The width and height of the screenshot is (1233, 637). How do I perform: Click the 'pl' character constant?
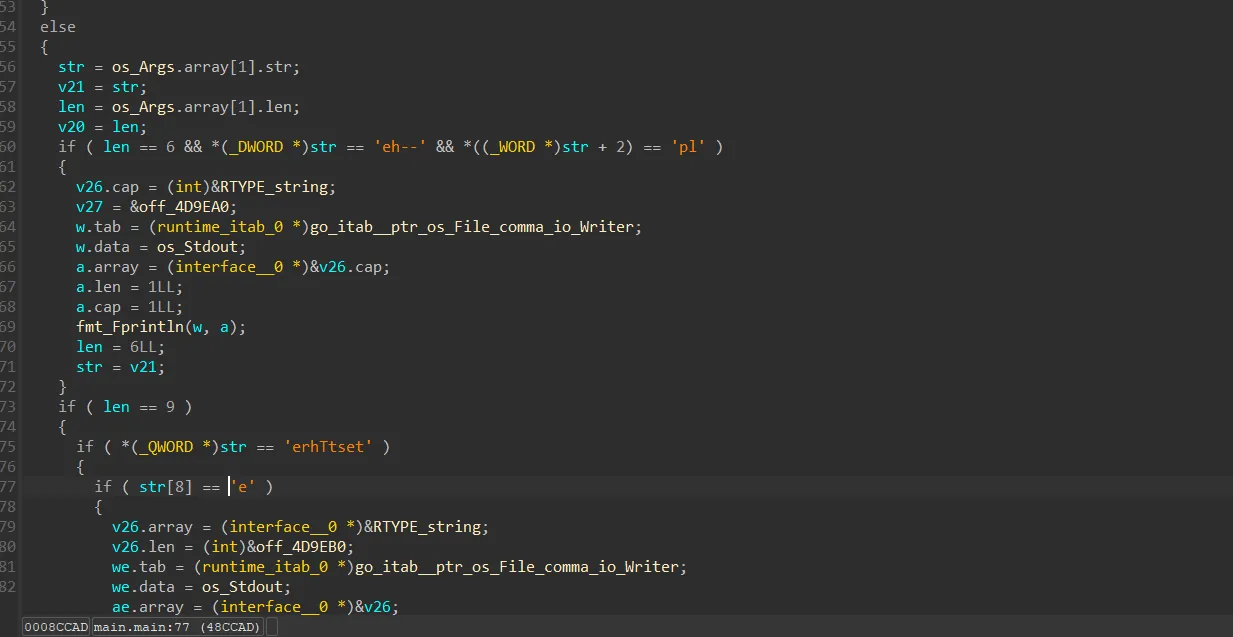point(688,147)
